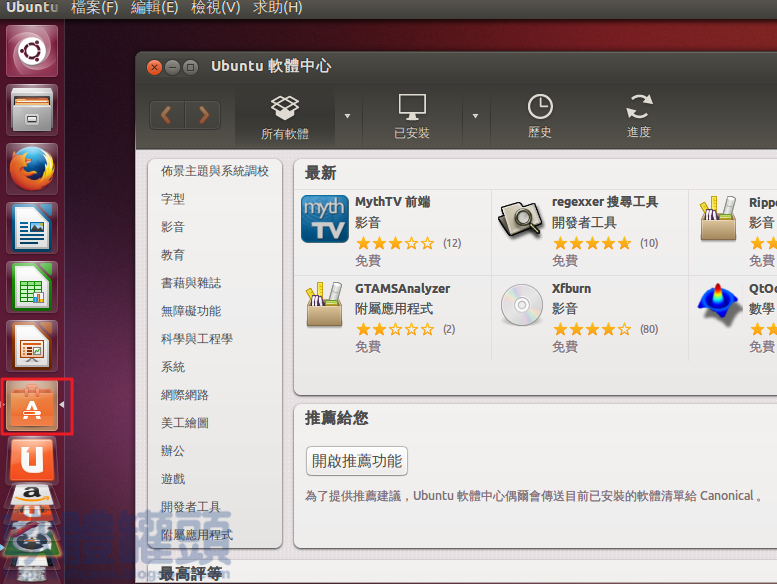The height and width of the screenshot is (584, 777).
Task: Open LibreOffice Writer from the launcher
Action: (x=32, y=228)
